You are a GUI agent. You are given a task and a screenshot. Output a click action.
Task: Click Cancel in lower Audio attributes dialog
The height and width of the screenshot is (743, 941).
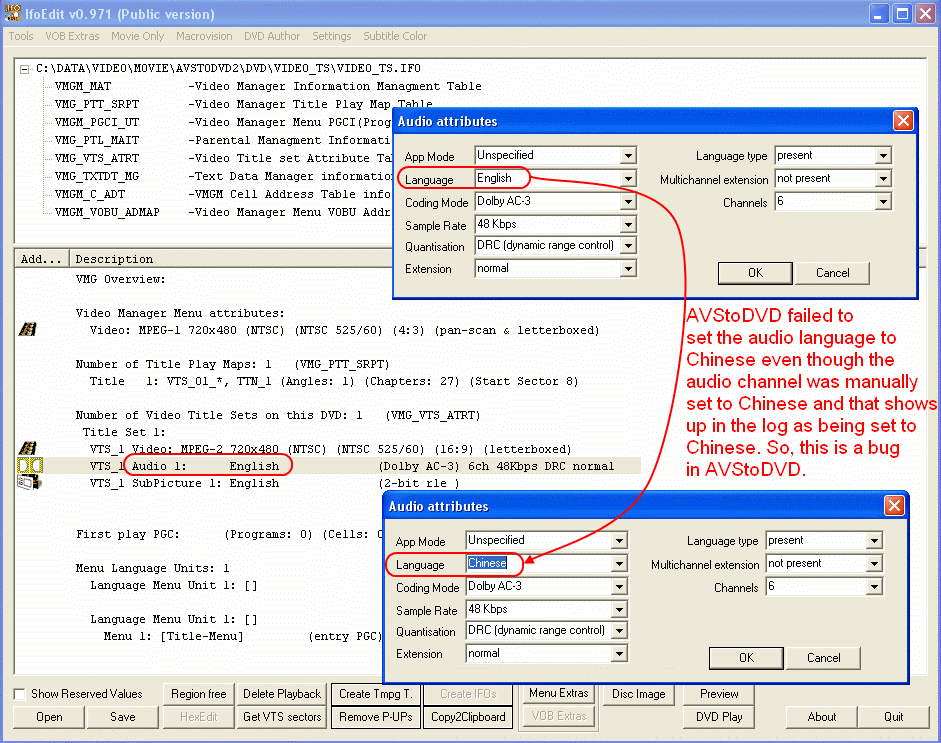point(823,658)
